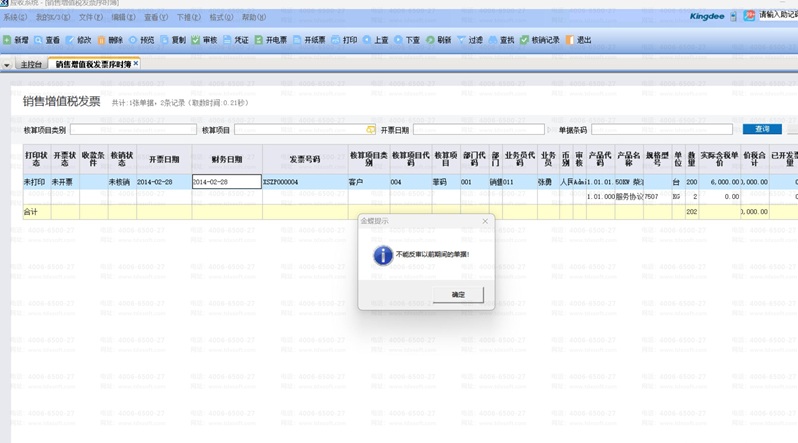Click the 修改 (modify) toolbar icon

[x=70, y=40]
